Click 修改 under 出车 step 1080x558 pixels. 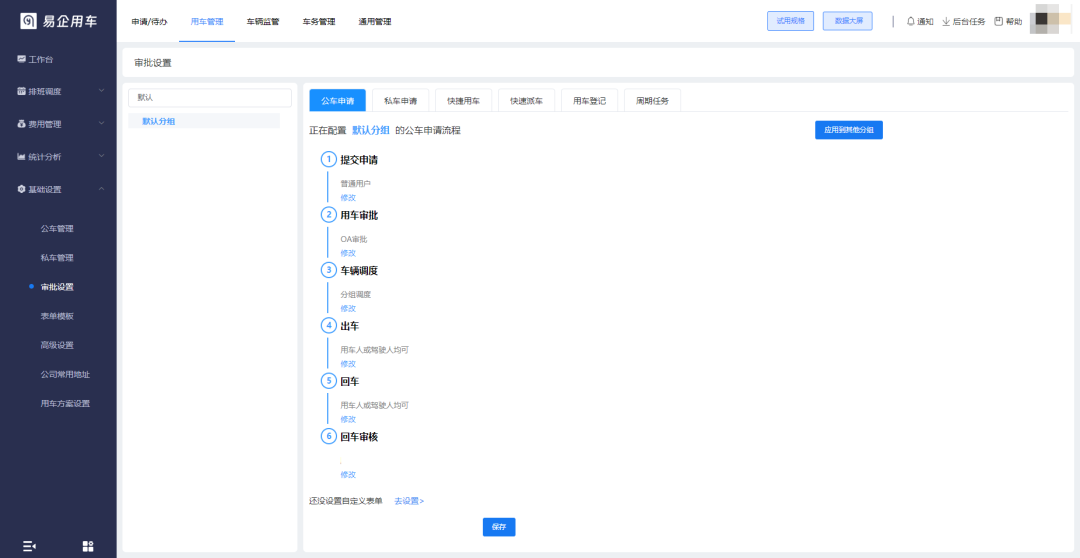[x=348, y=364]
